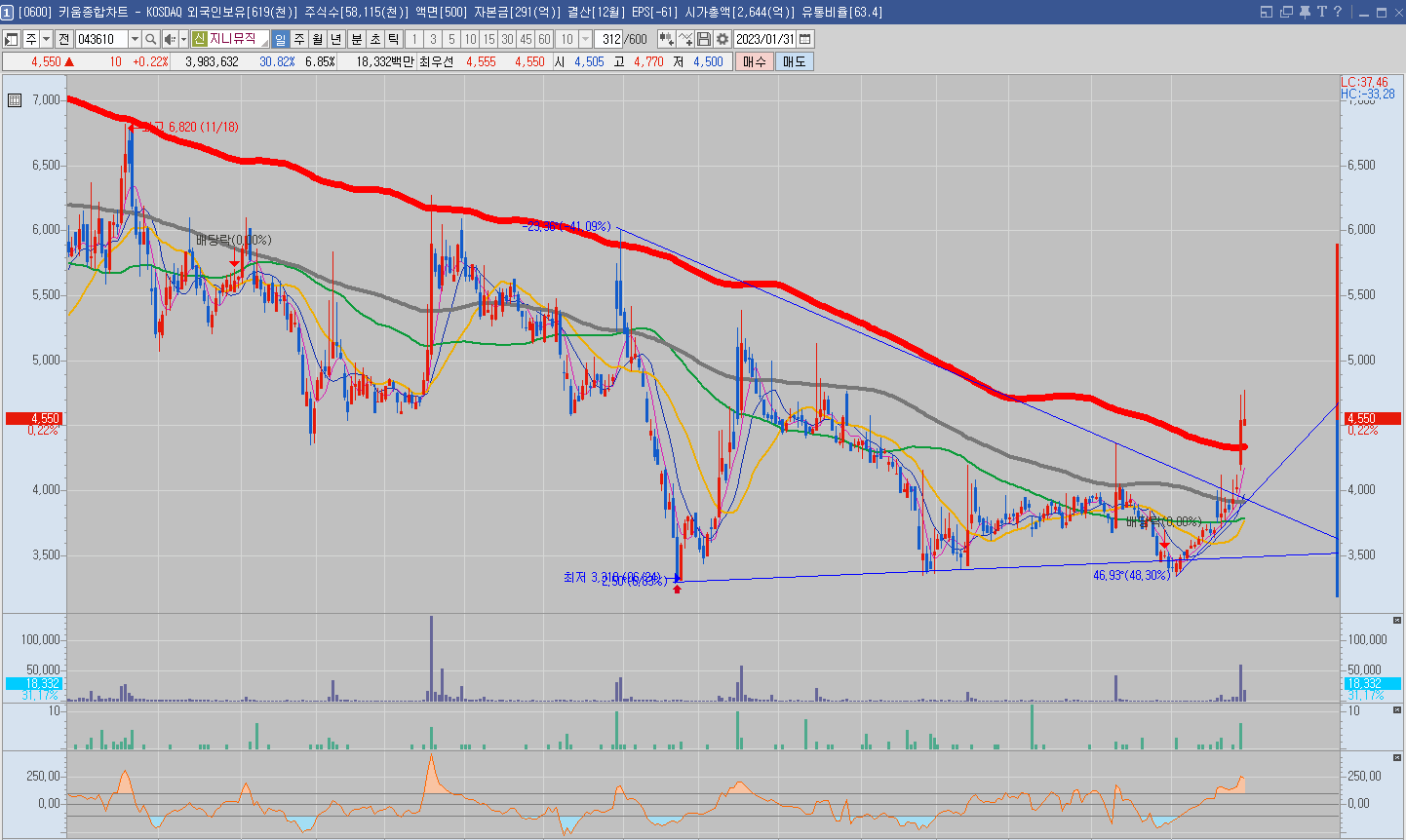
Task: Click the speaker sound icon
Action: [x=170, y=39]
